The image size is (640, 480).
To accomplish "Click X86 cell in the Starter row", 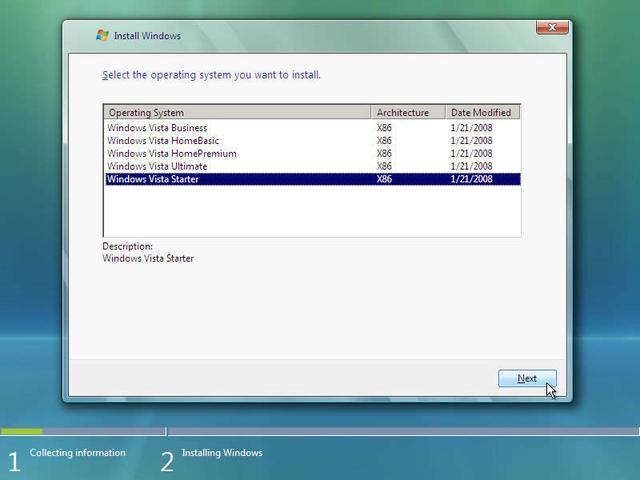I will 384,179.
